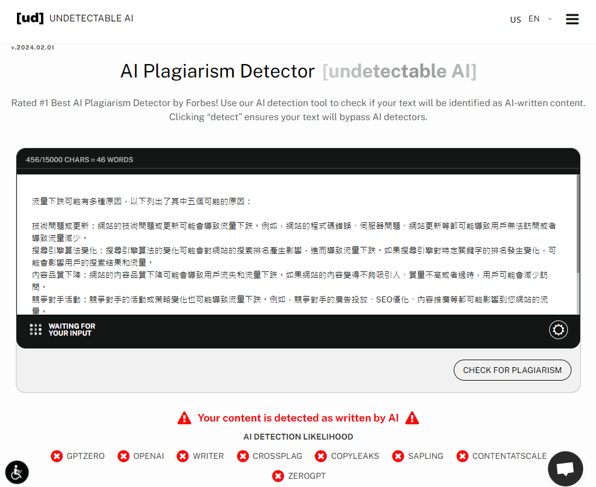Expand the US EN language dropdown

click(531, 19)
